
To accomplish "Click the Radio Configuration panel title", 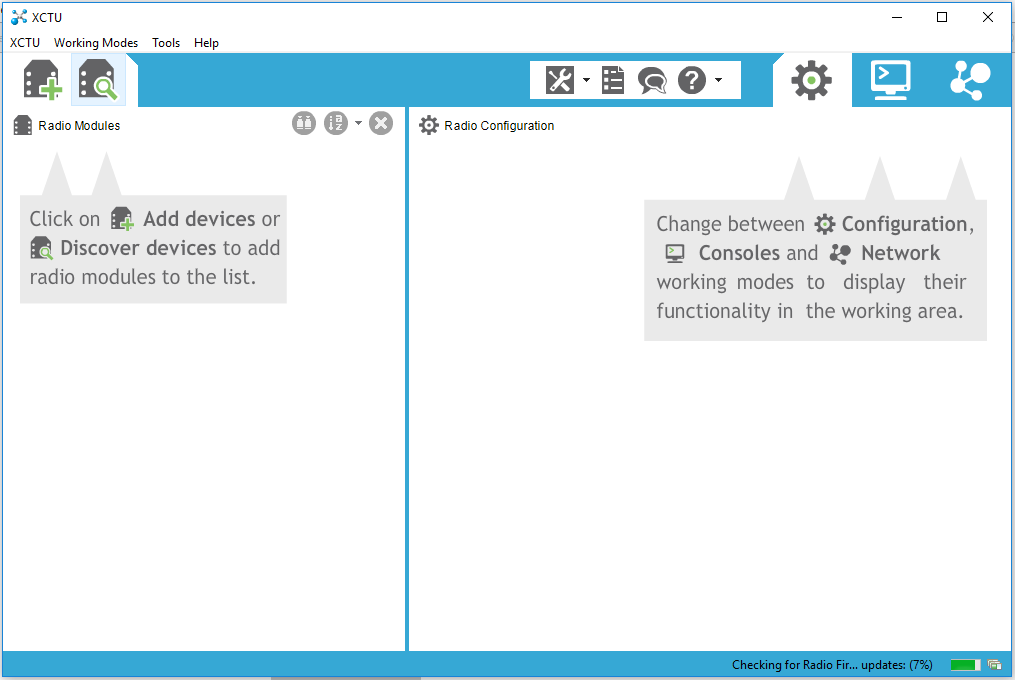I will click(499, 126).
